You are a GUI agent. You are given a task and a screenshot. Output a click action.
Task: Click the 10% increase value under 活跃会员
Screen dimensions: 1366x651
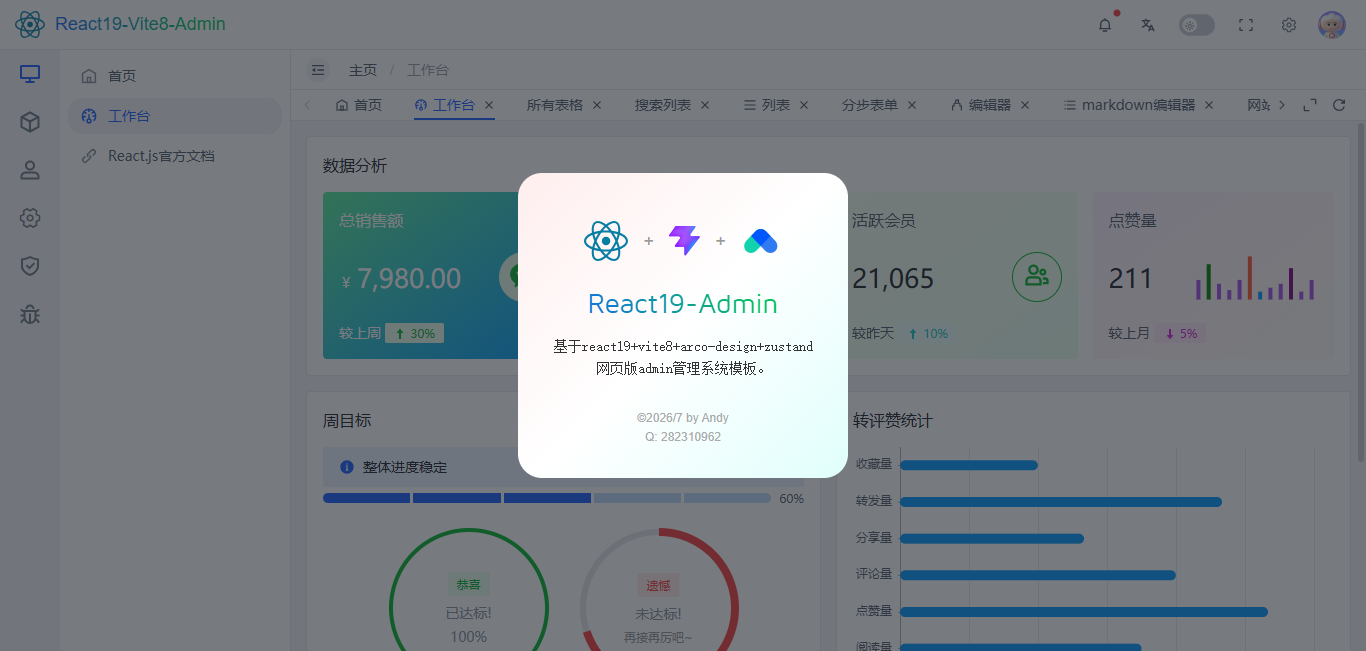[928, 333]
